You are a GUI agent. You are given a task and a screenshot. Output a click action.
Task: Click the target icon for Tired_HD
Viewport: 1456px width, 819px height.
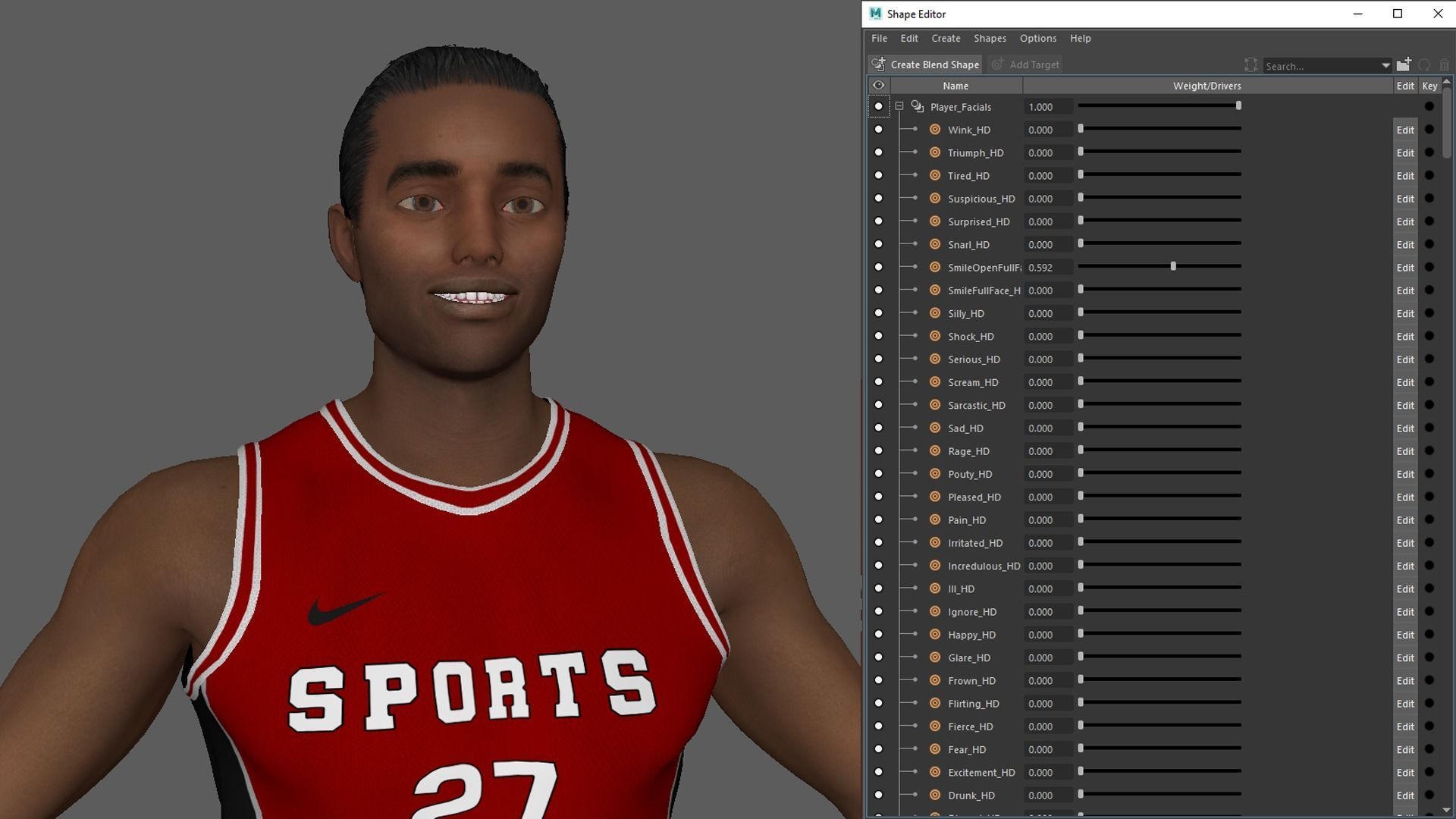click(935, 175)
